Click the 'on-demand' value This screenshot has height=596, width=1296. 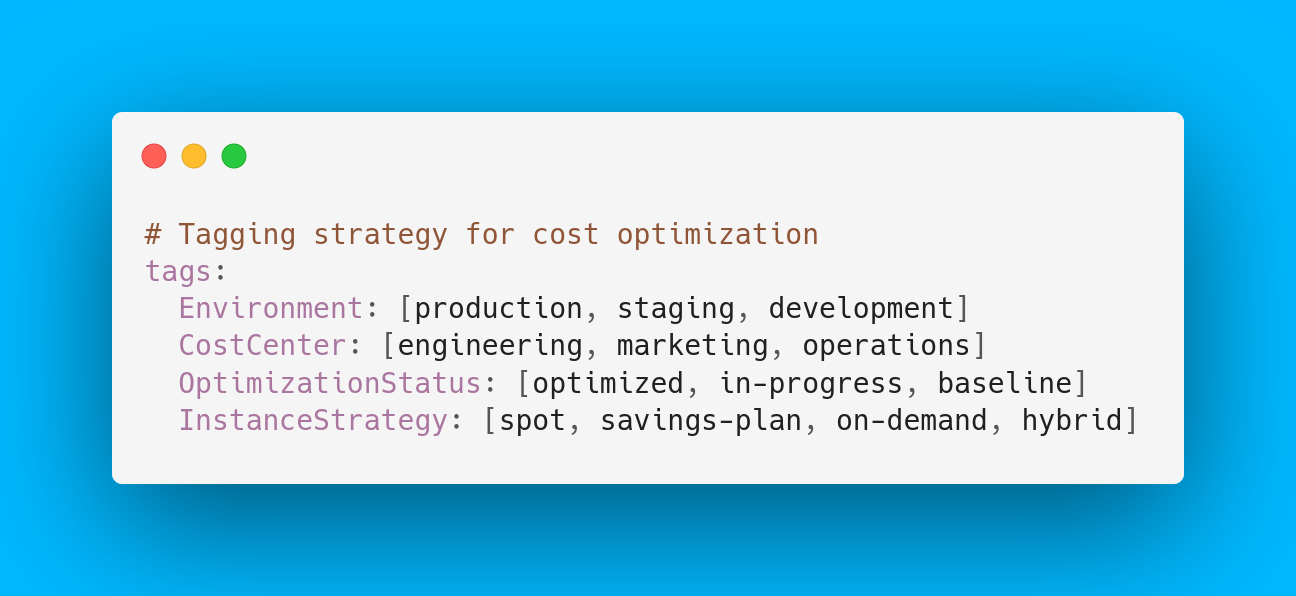coord(912,420)
